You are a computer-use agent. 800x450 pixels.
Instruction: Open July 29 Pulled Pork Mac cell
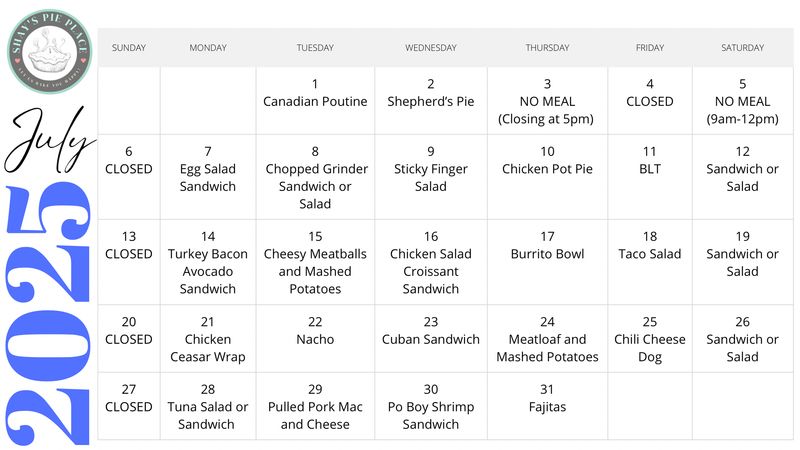pyautogui.click(x=315, y=406)
